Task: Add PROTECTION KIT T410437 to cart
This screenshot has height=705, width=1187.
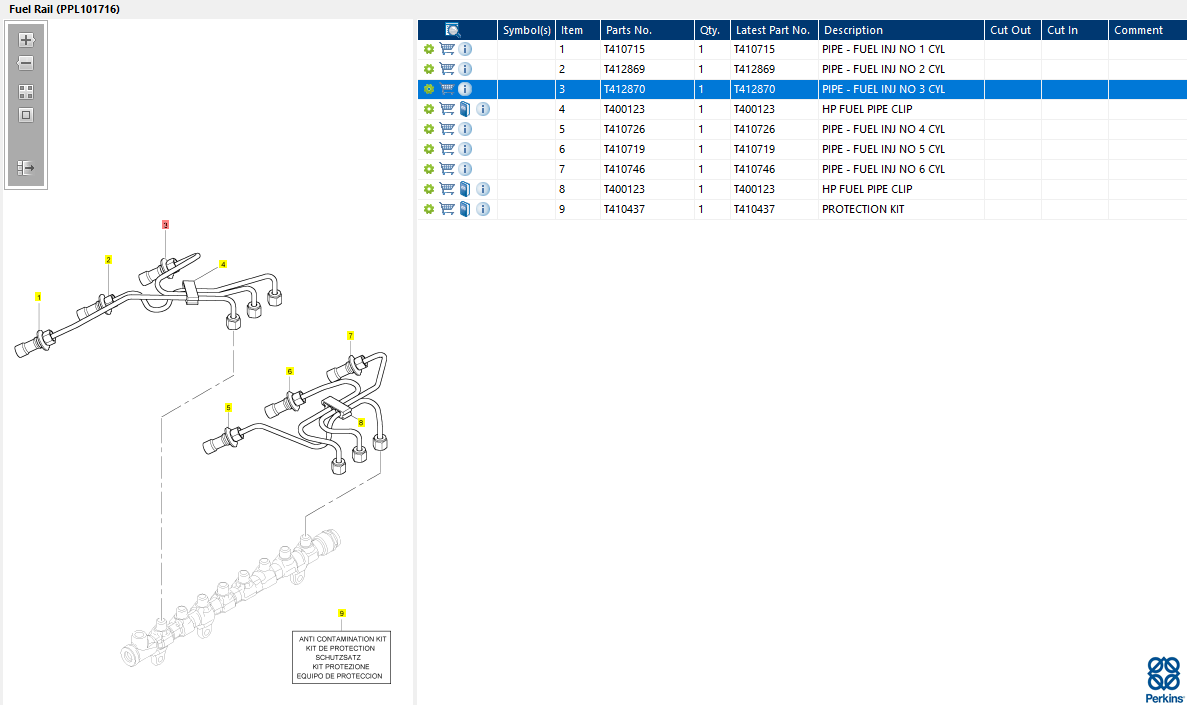Action: coord(447,209)
